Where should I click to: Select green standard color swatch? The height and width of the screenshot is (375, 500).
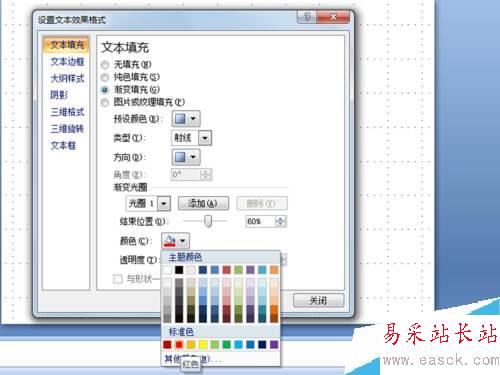[226, 344]
